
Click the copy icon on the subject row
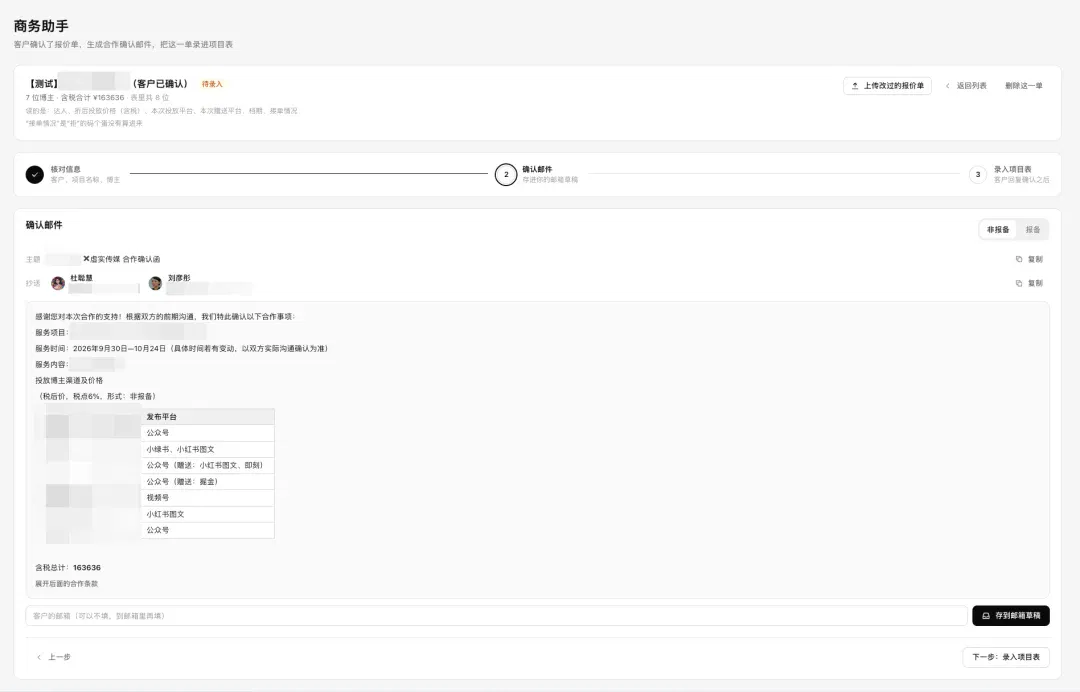tap(1019, 260)
